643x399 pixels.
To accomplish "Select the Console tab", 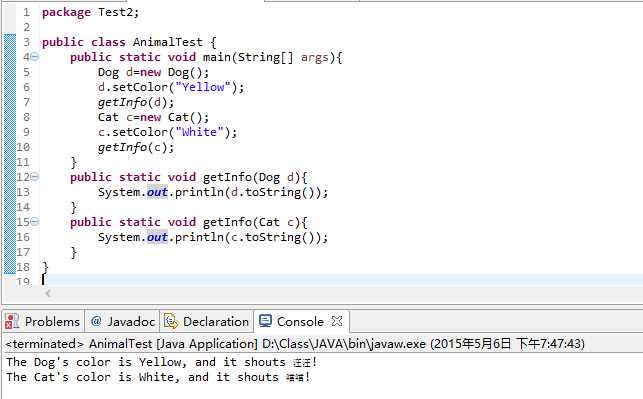I will [x=300, y=321].
